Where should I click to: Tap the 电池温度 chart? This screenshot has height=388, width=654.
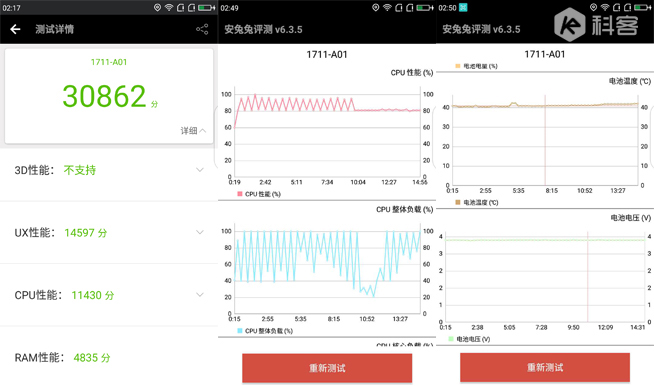(x=545, y=140)
